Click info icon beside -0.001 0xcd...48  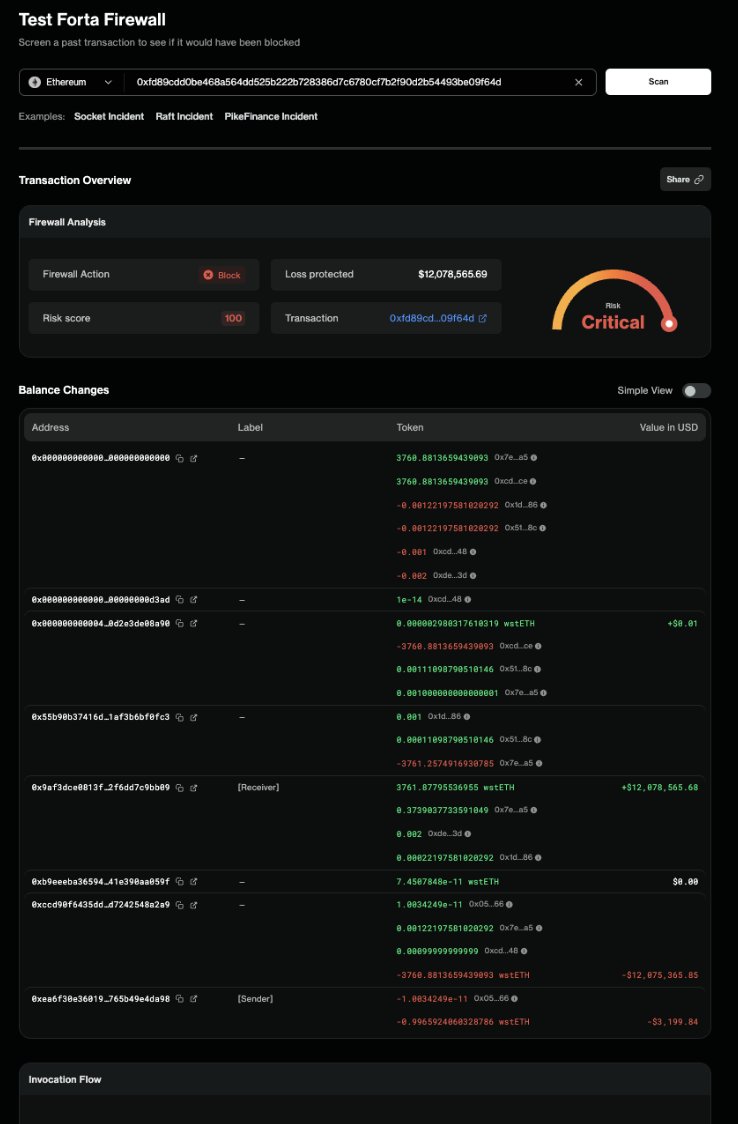point(473,552)
